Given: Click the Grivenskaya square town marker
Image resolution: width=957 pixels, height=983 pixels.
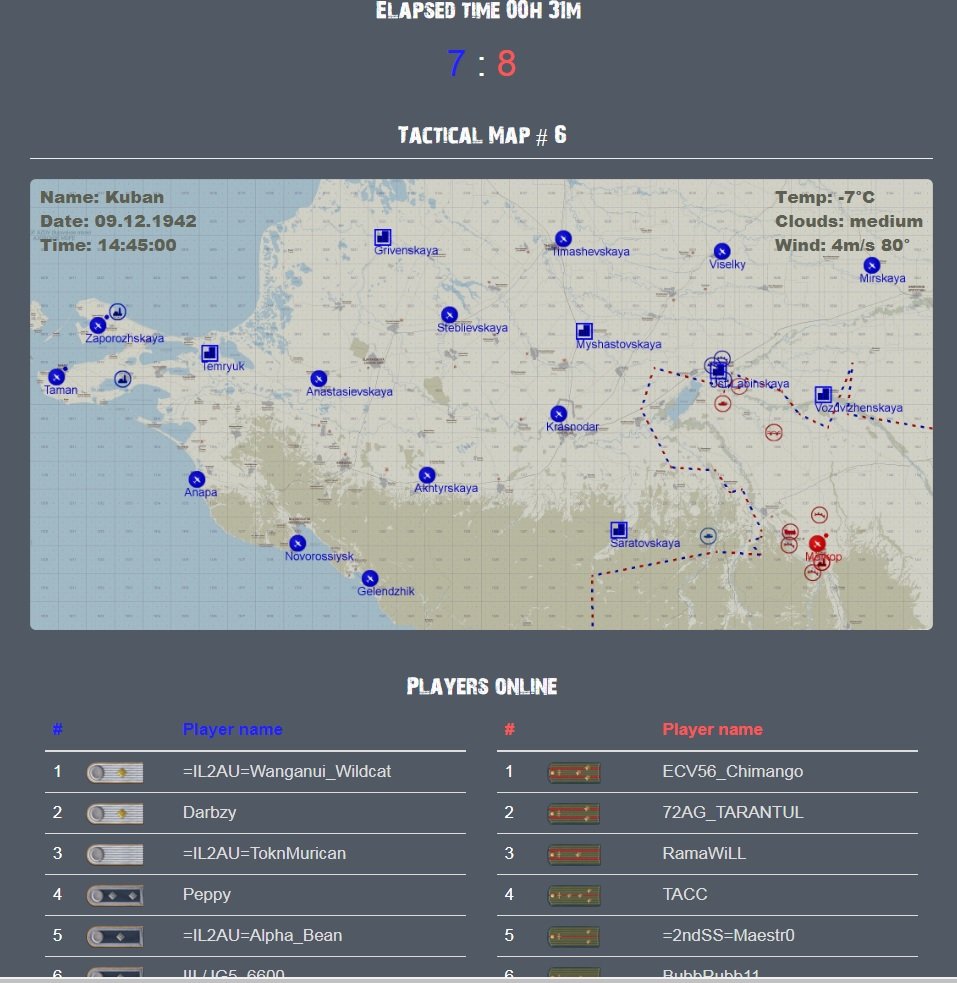Looking at the screenshot, I should point(382,237).
